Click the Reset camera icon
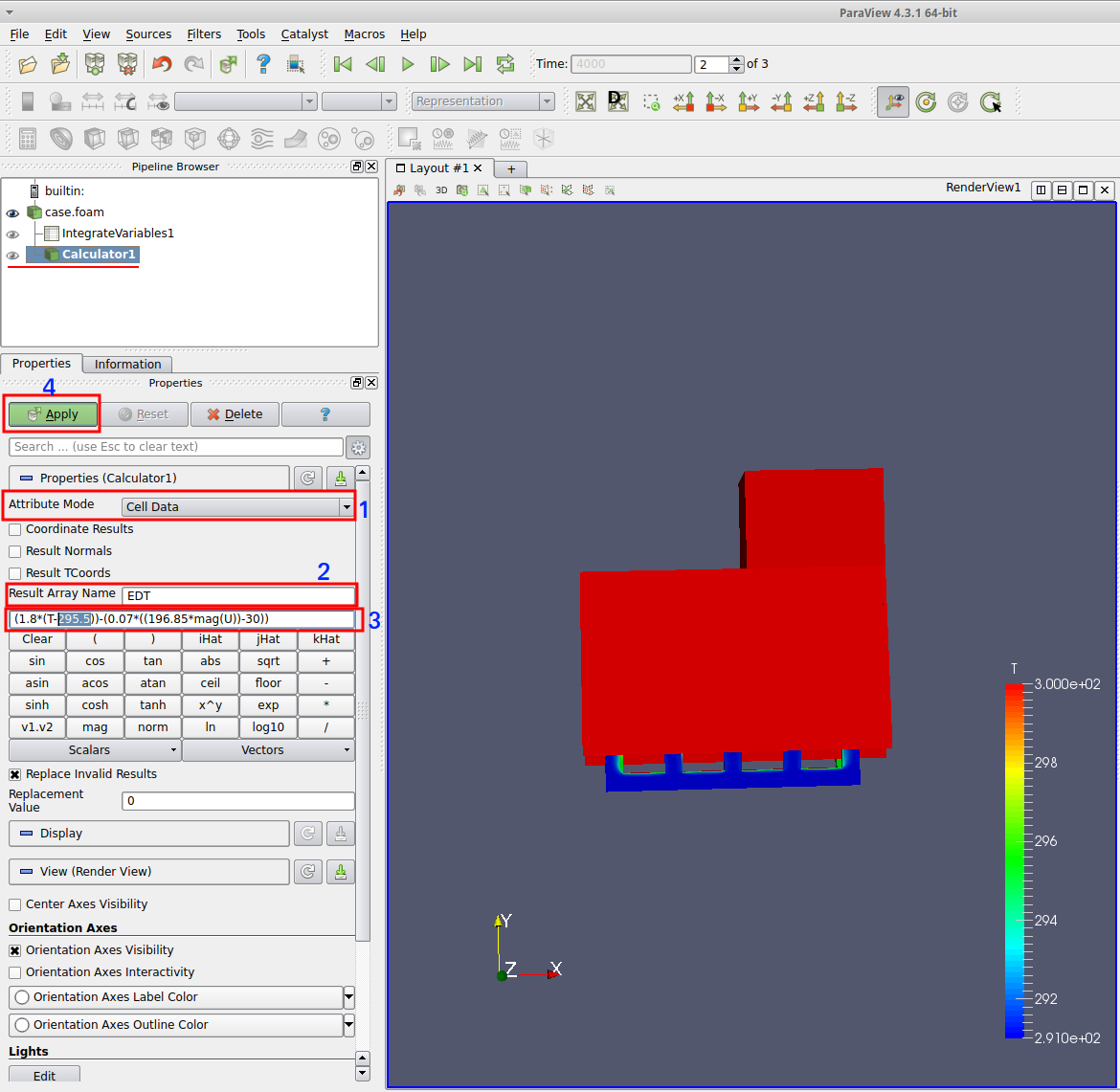Viewport: 1120px width, 1092px height. 585,101
